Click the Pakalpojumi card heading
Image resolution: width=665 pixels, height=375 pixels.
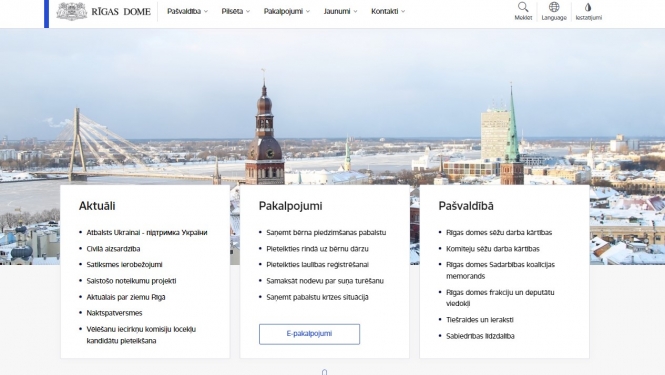pyautogui.click(x=291, y=207)
